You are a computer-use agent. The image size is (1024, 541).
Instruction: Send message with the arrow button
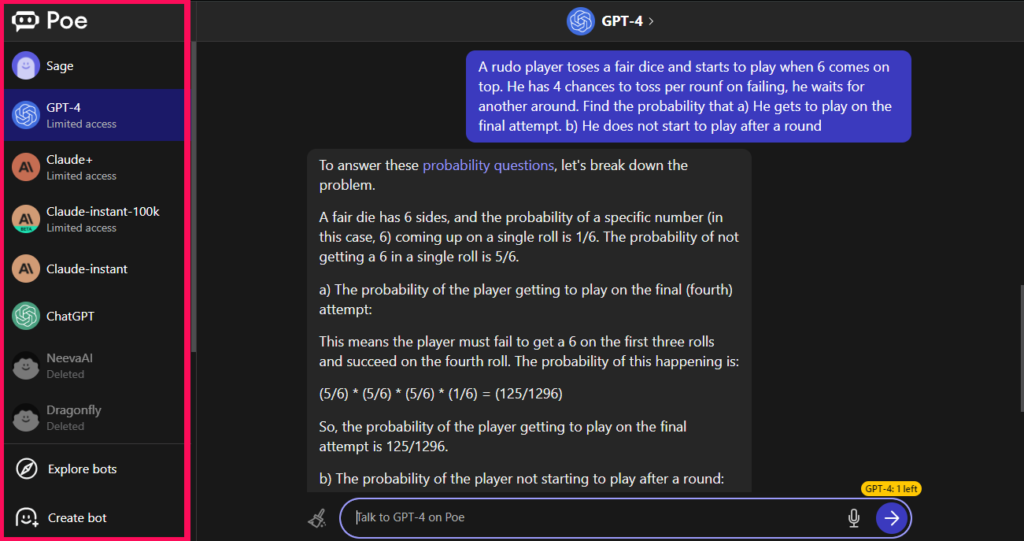click(x=891, y=518)
